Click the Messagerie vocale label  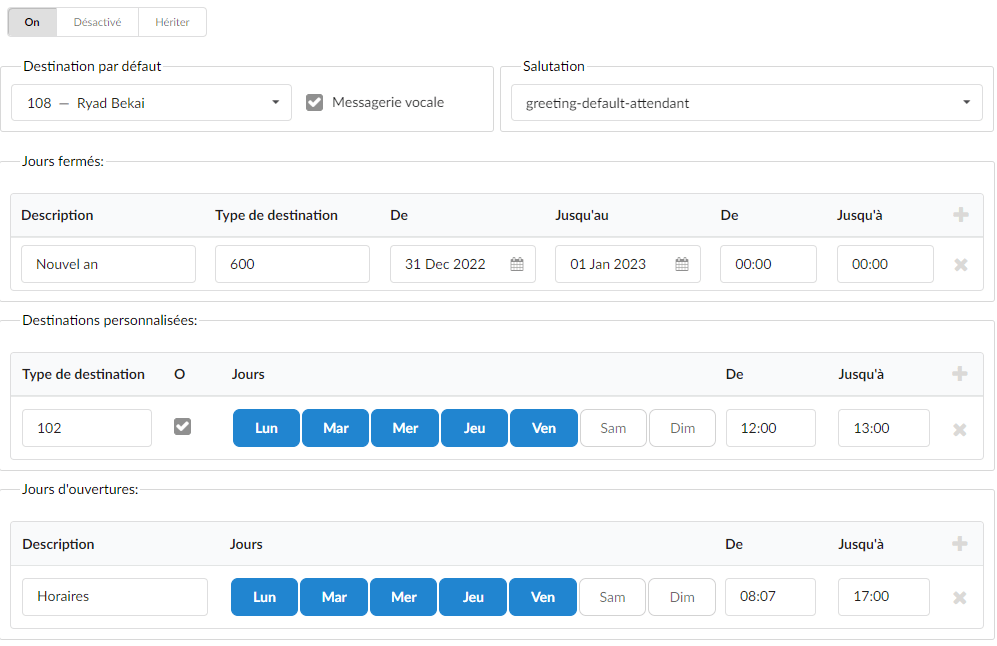[x=388, y=102]
